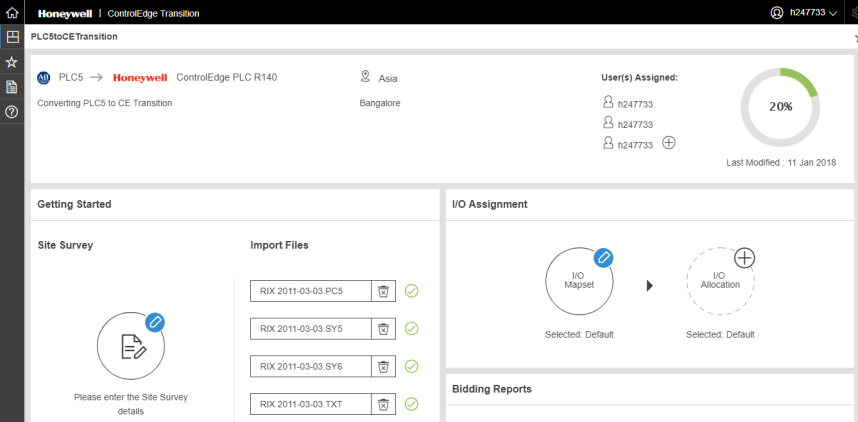Add I/O Allocation with the plus badge
This screenshot has width=858, height=422.
click(744, 257)
